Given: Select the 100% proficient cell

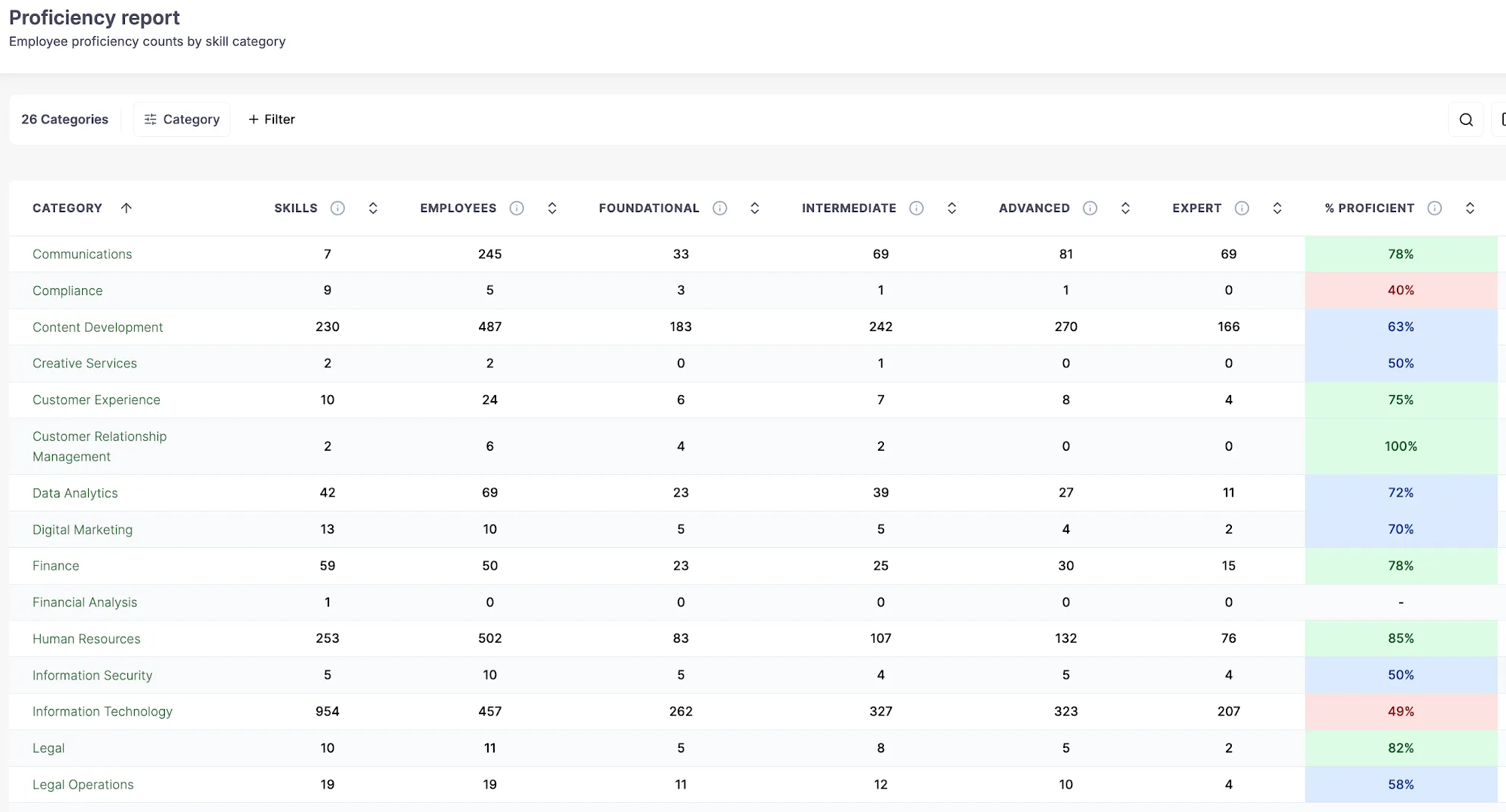Looking at the screenshot, I should tap(1401, 446).
